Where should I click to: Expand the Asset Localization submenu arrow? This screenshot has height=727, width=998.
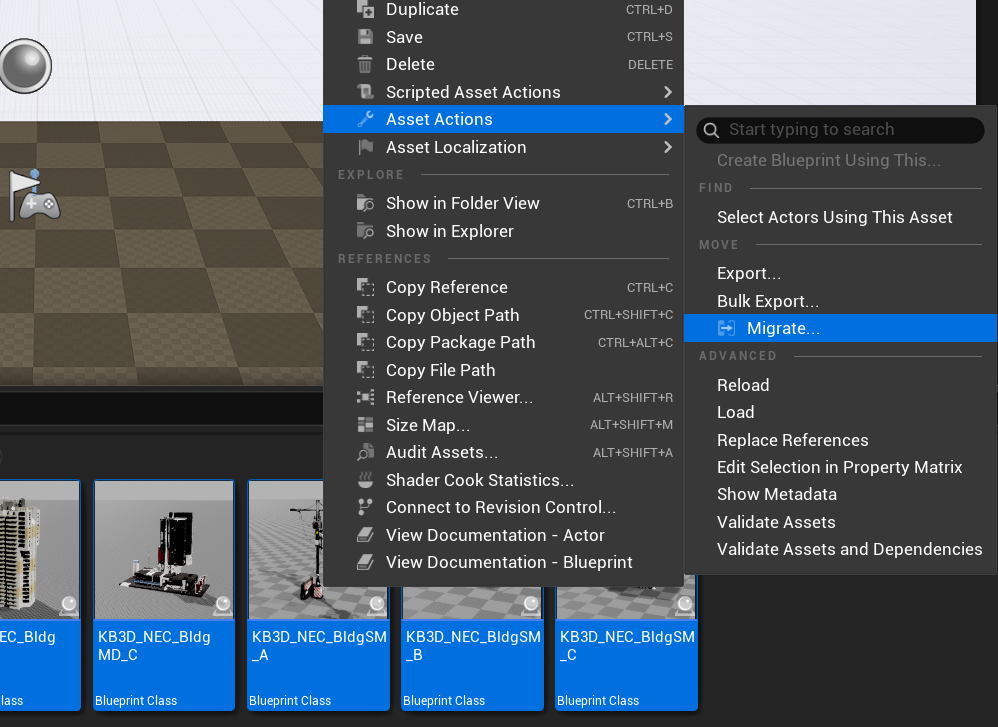[668, 147]
